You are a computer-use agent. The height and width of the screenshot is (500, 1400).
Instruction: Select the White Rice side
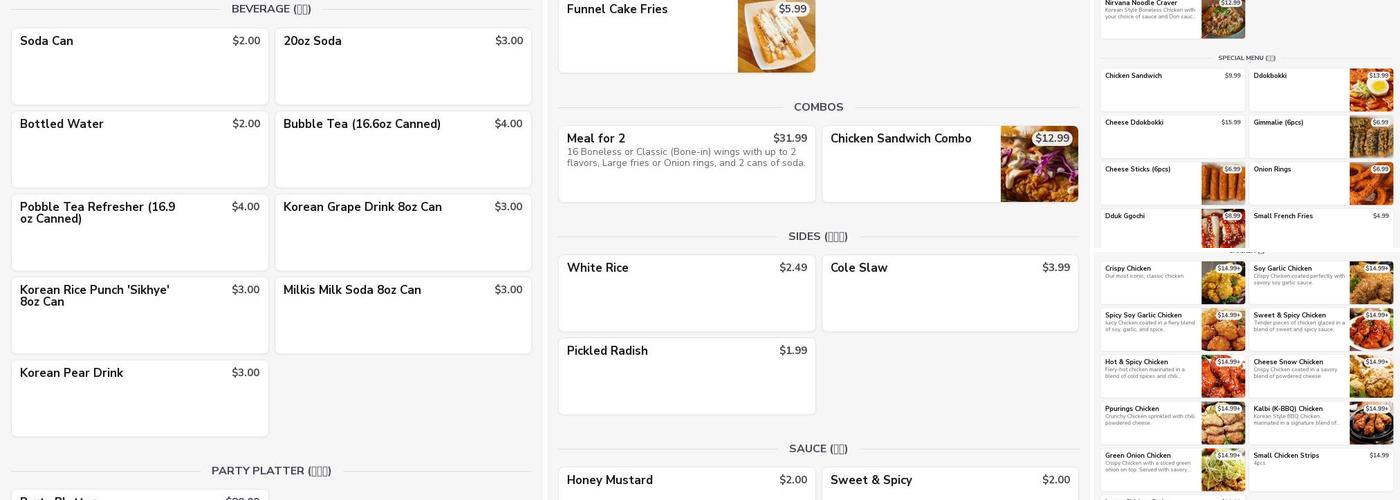click(687, 293)
